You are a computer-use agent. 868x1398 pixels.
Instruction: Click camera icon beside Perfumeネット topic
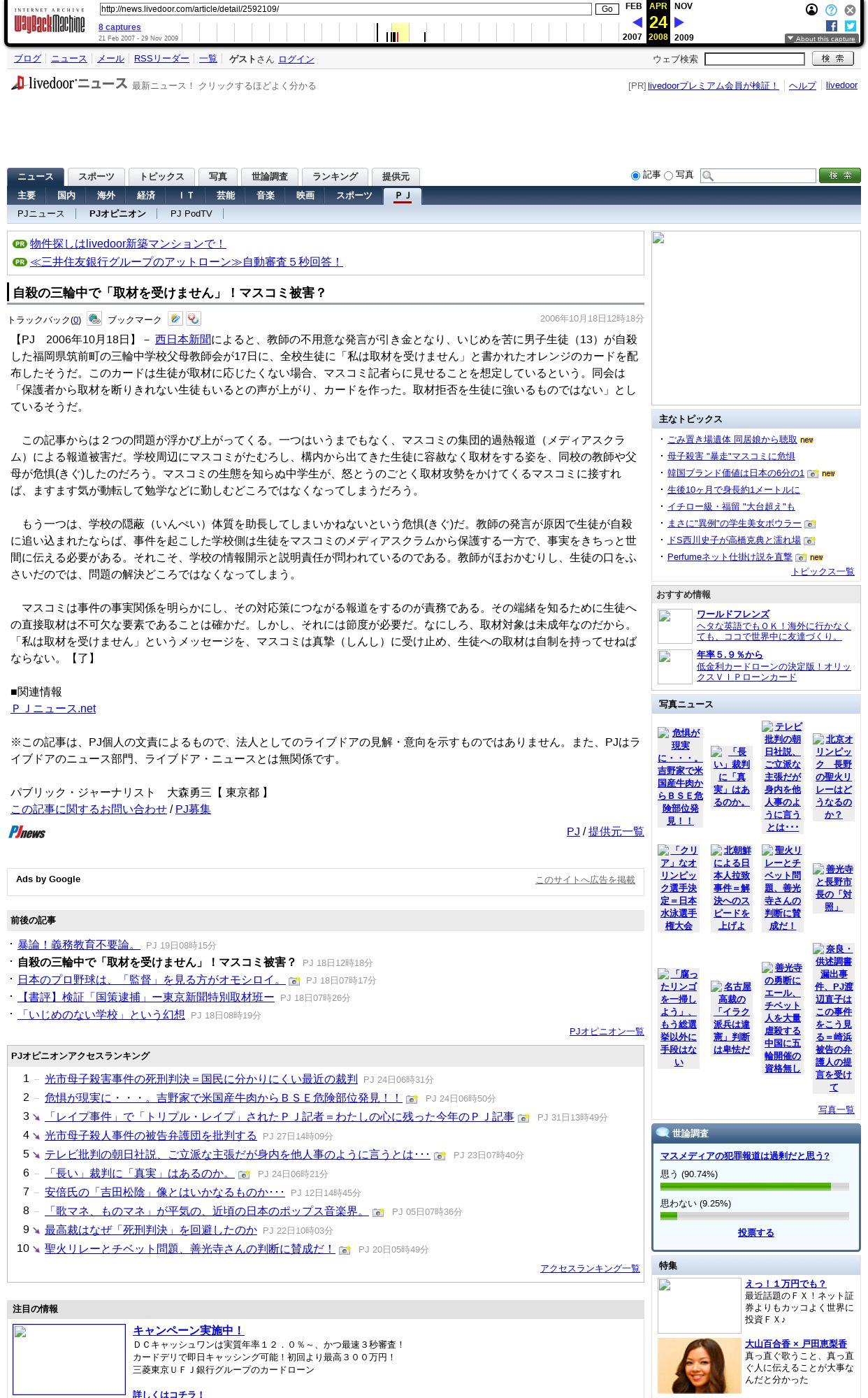click(801, 558)
